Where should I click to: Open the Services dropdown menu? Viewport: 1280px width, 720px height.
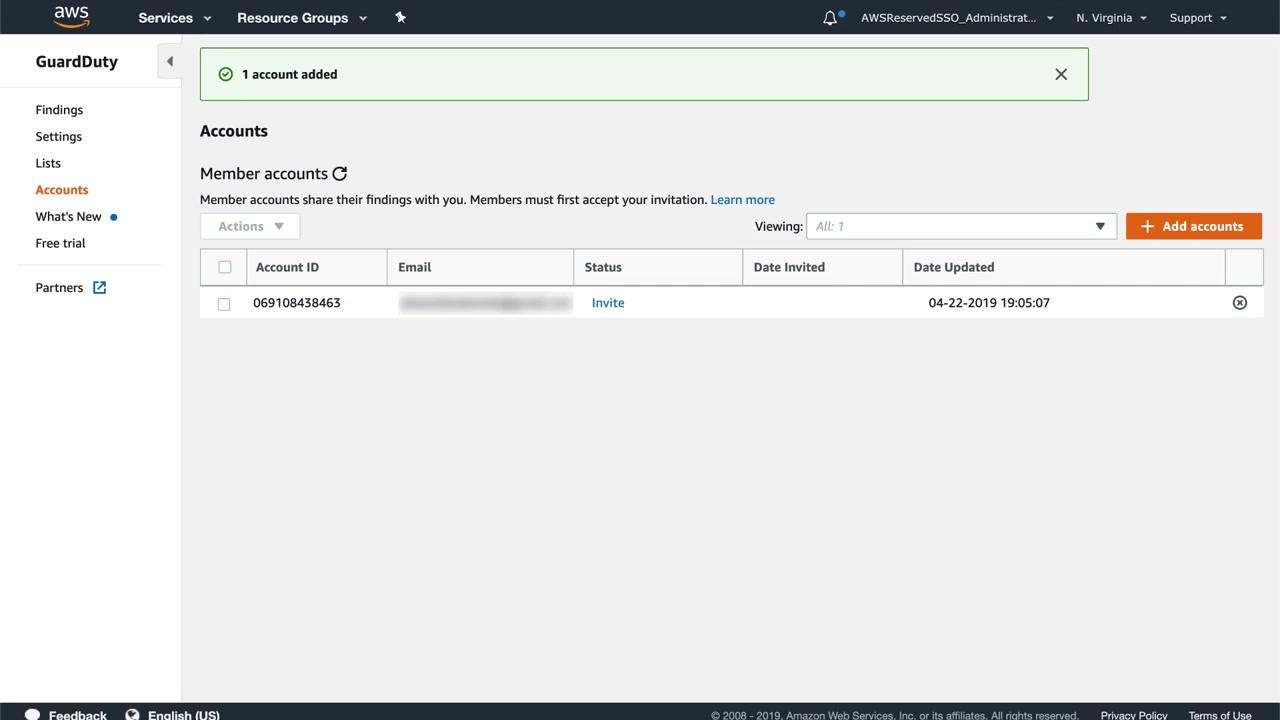point(175,18)
